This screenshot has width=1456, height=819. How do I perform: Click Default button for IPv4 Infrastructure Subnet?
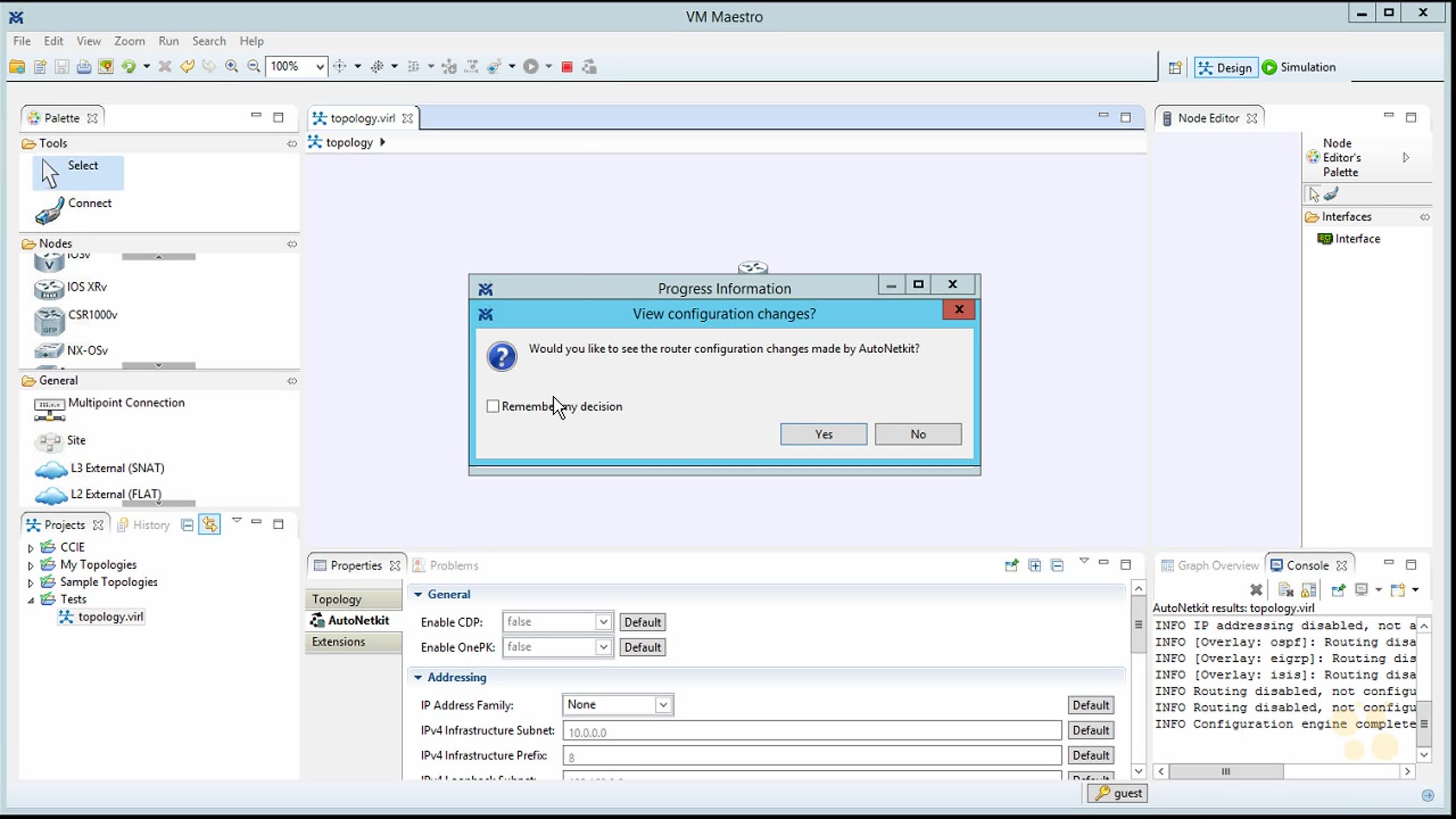tap(1090, 730)
